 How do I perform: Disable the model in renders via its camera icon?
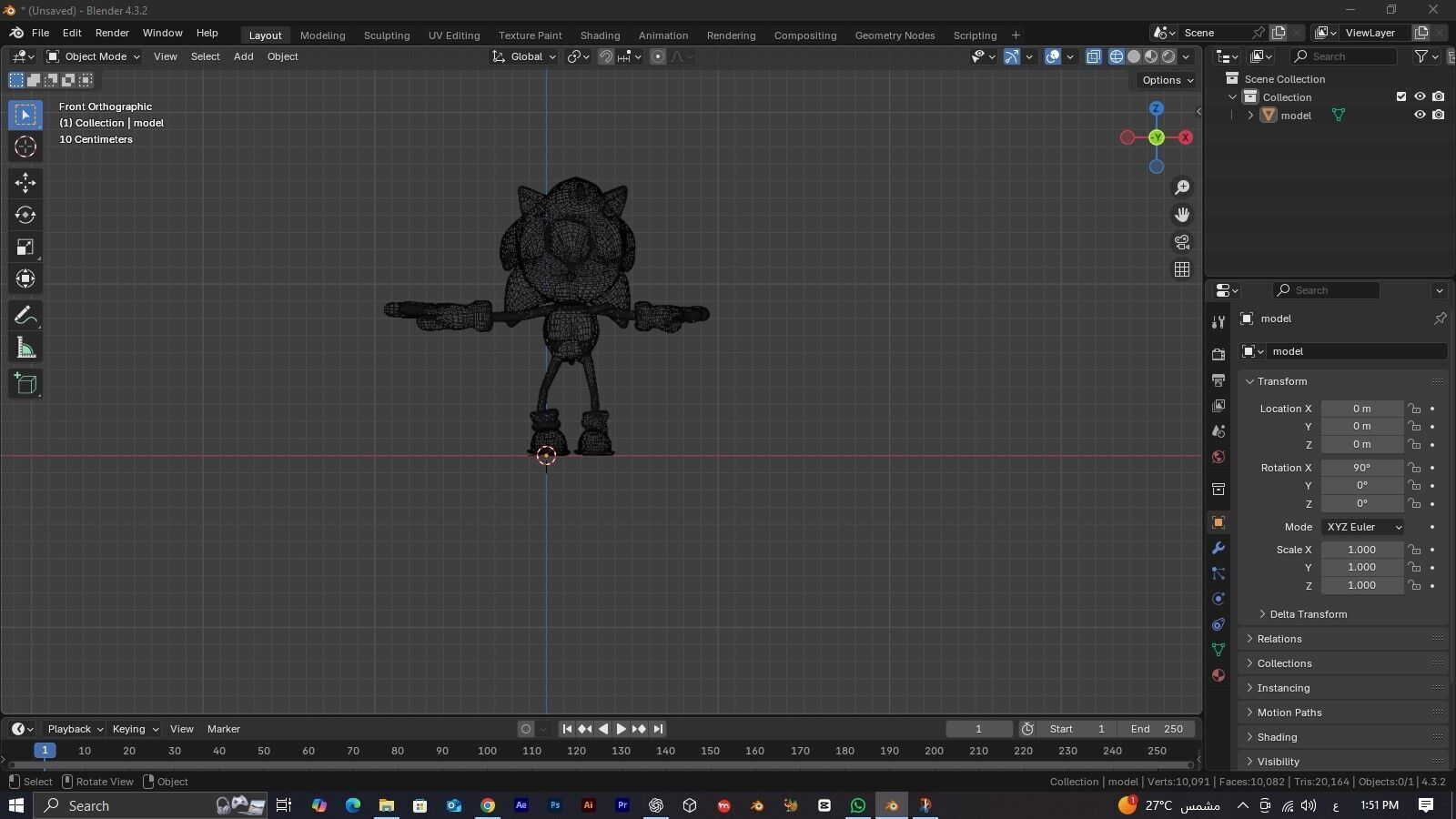(x=1438, y=115)
